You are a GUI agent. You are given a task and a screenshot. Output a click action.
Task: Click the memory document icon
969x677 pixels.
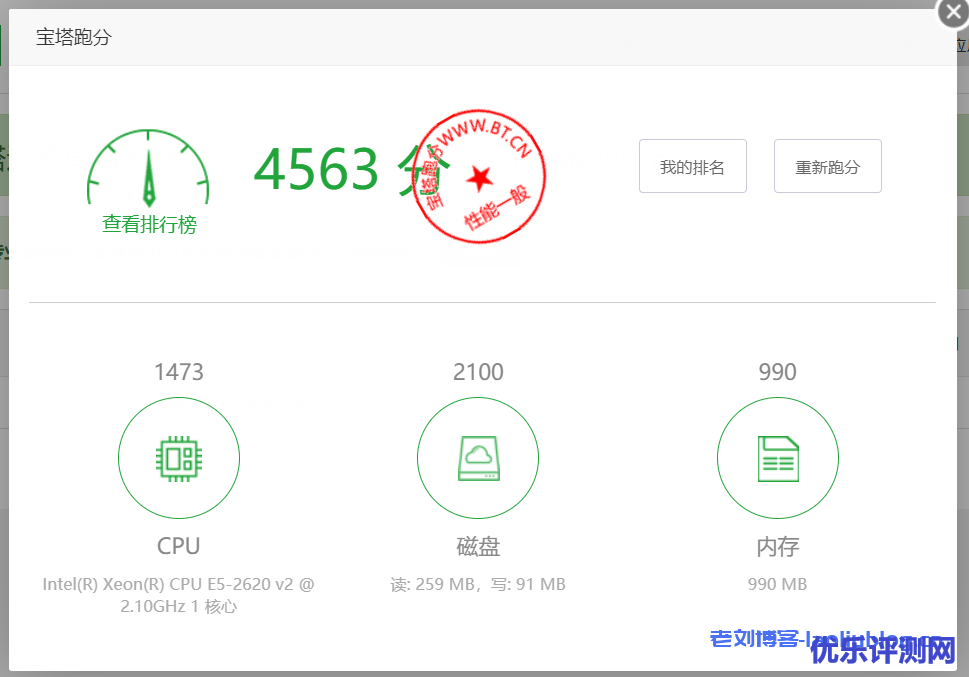[777, 459]
